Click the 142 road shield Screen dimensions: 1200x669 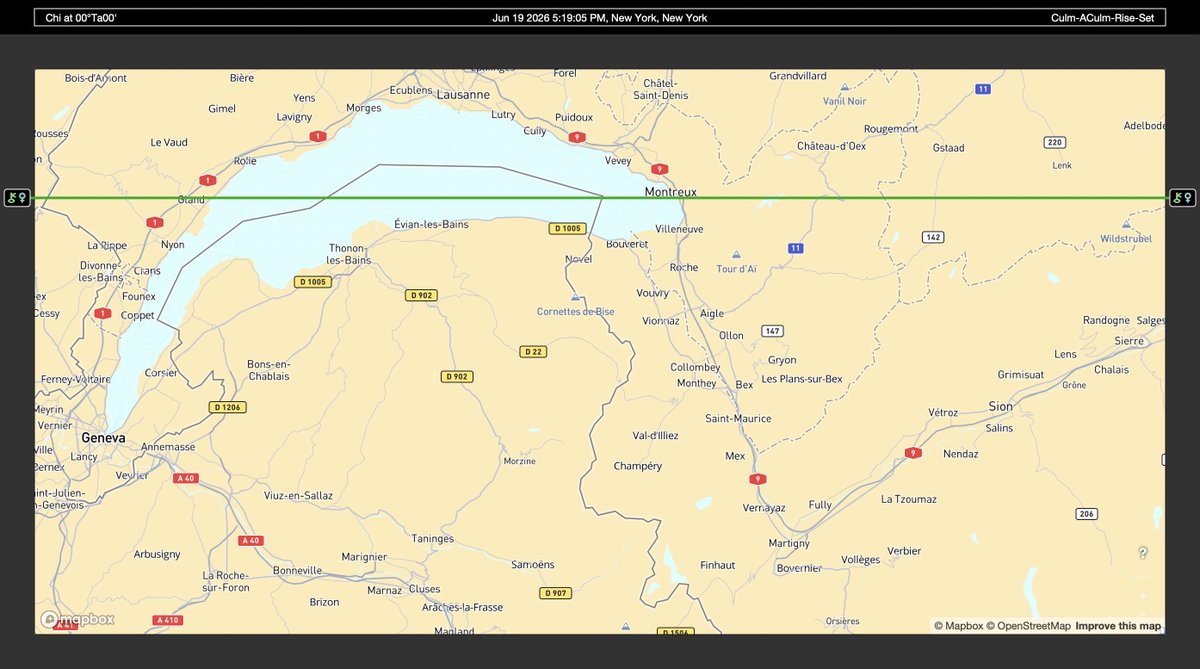[x=933, y=237]
